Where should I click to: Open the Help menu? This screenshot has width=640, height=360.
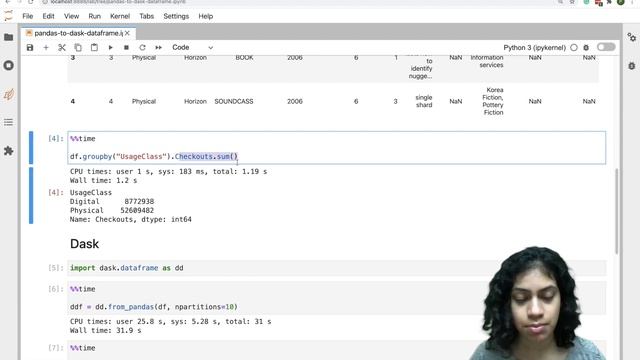(205, 16)
